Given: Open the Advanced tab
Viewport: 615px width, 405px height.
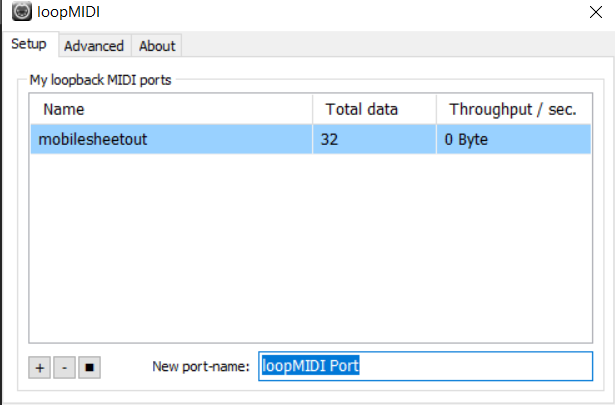Looking at the screenshot, I should [x=94, y=46].
